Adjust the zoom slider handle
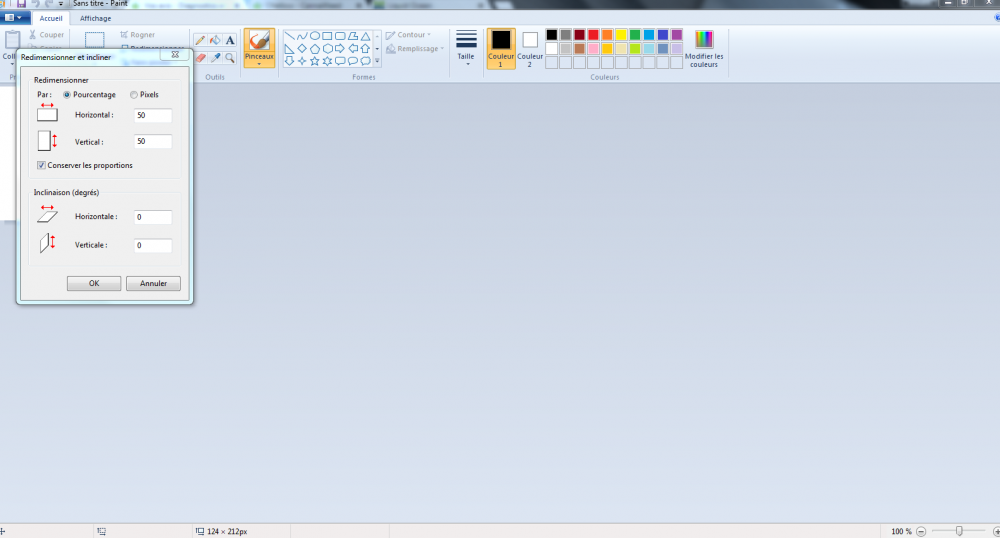 959,531
